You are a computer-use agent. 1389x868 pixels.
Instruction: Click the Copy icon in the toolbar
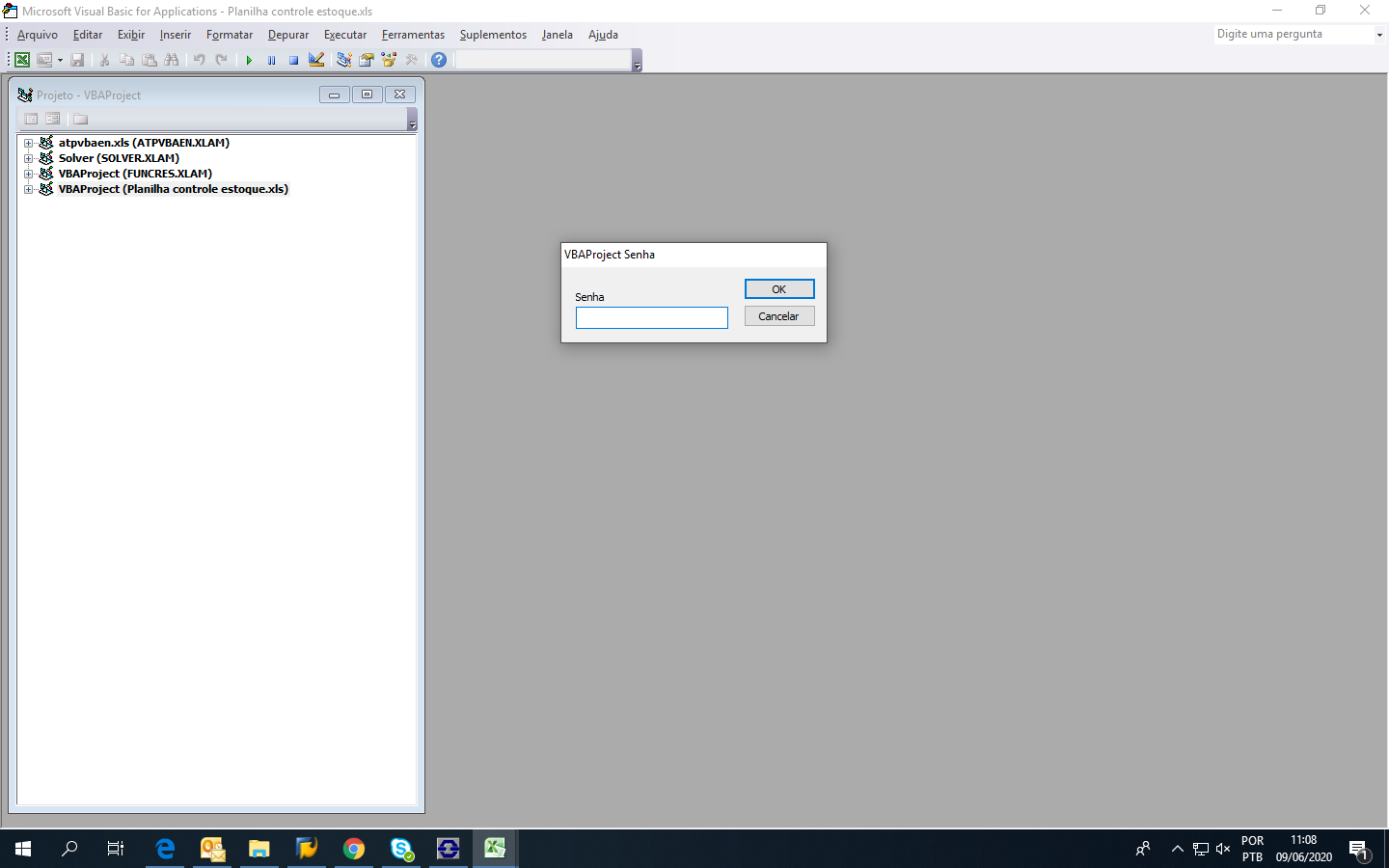click(126, 60)
